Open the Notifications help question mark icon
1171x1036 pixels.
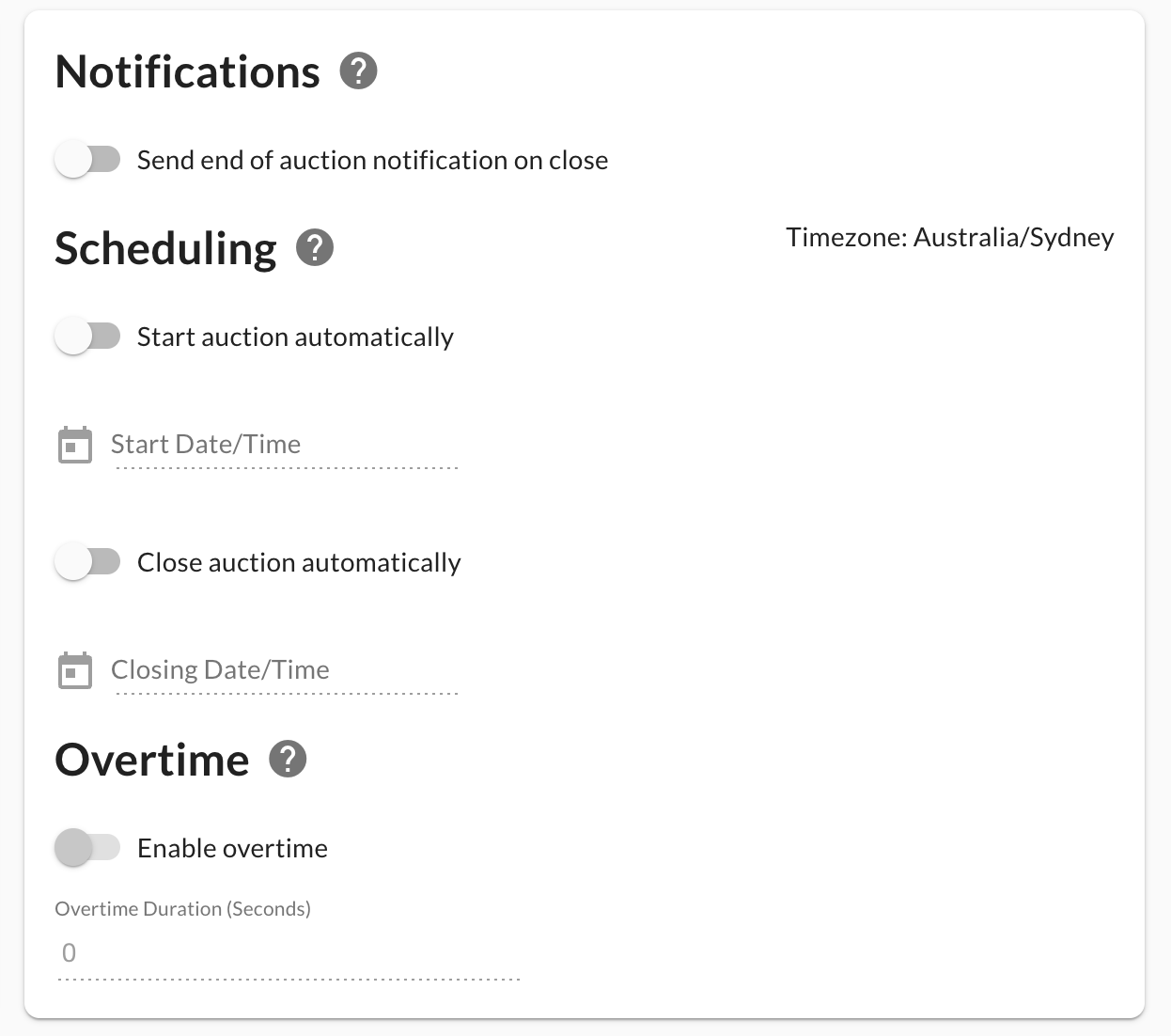point(358,71)
